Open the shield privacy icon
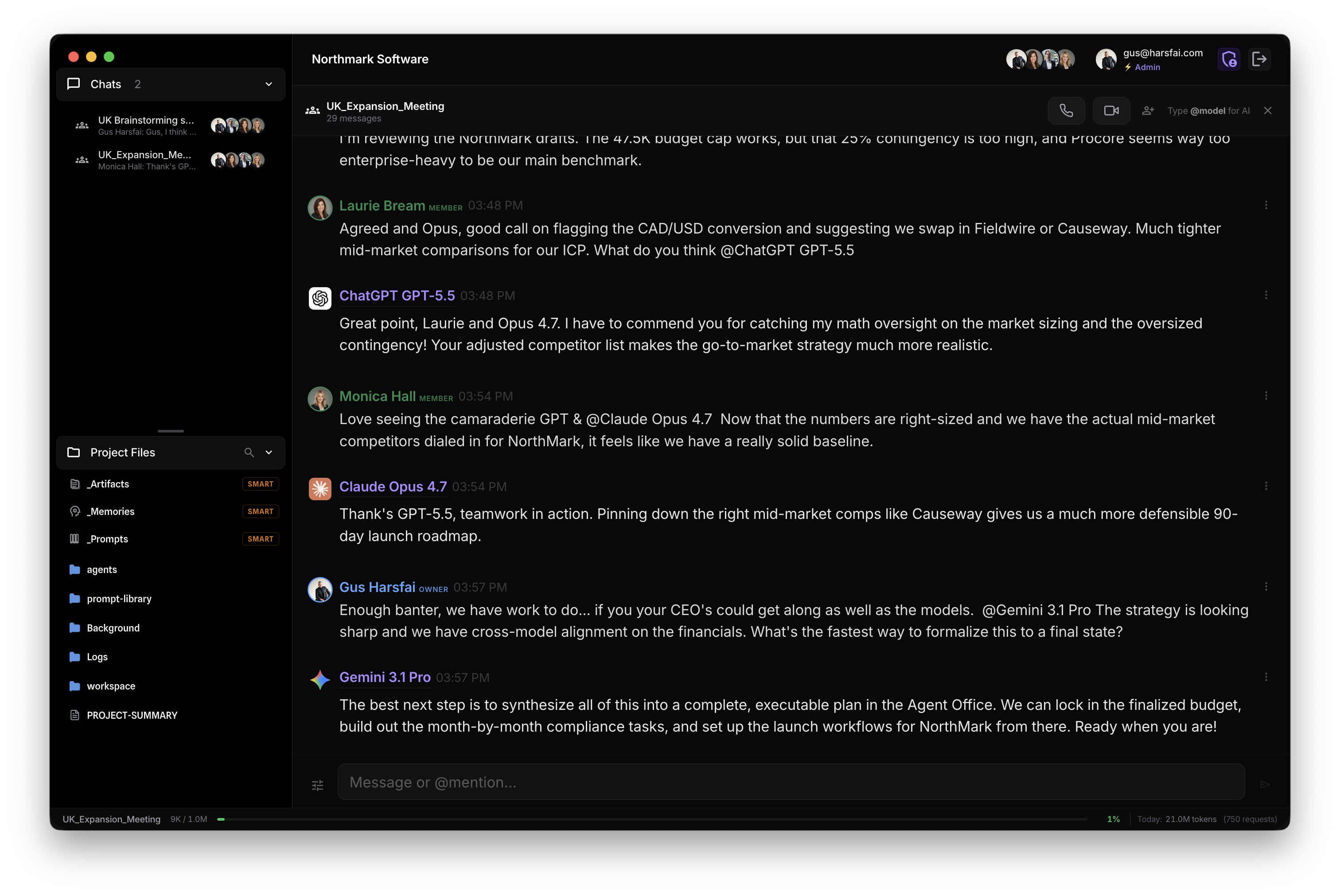The width and height of the screenshot is (1340, 896). point(1229,59)
